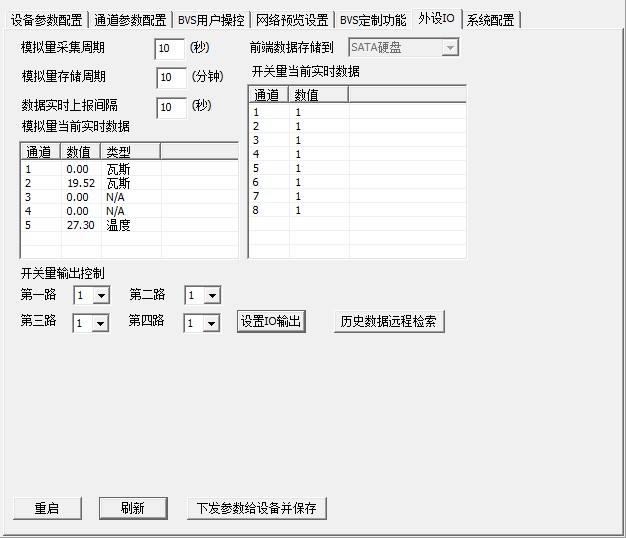The width and height of the screenshot is (626, 538).
Task: Click 下发参数给设备并保存 button
Action: (257, 508)
